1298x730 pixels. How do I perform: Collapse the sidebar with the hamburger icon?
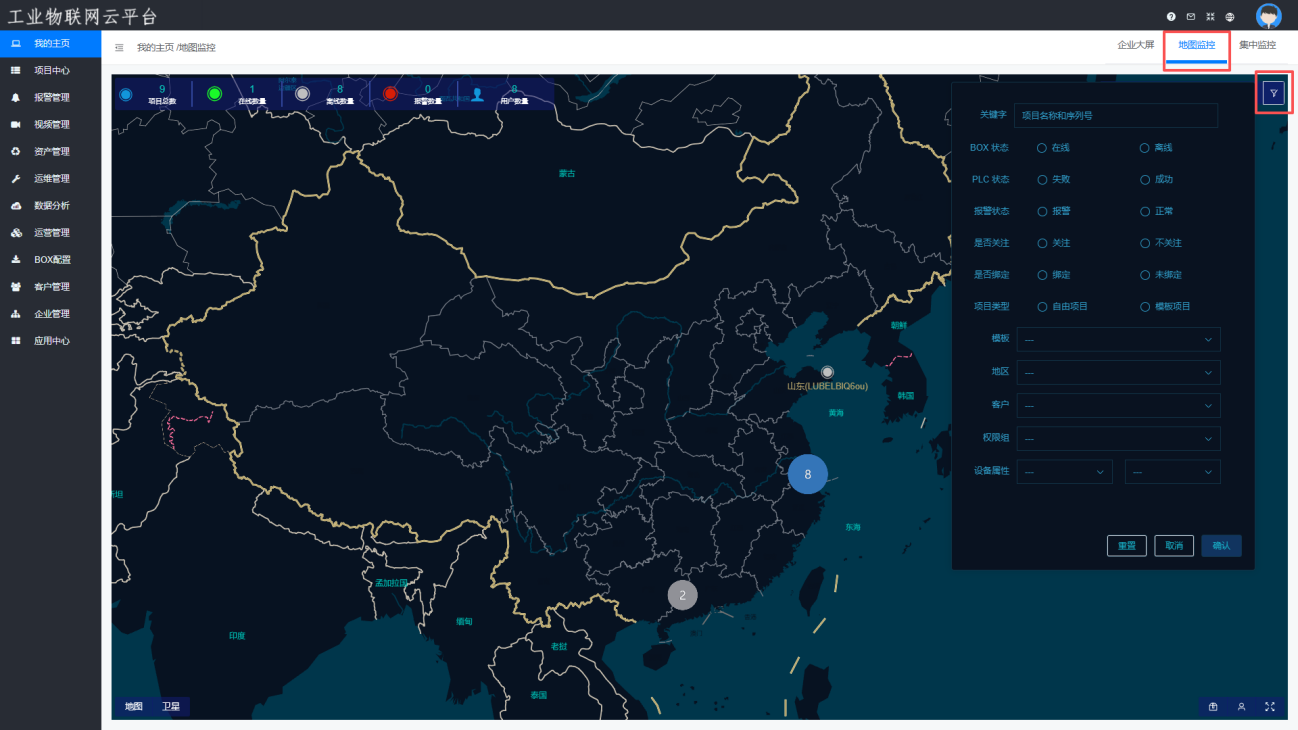tap(119, 47)
